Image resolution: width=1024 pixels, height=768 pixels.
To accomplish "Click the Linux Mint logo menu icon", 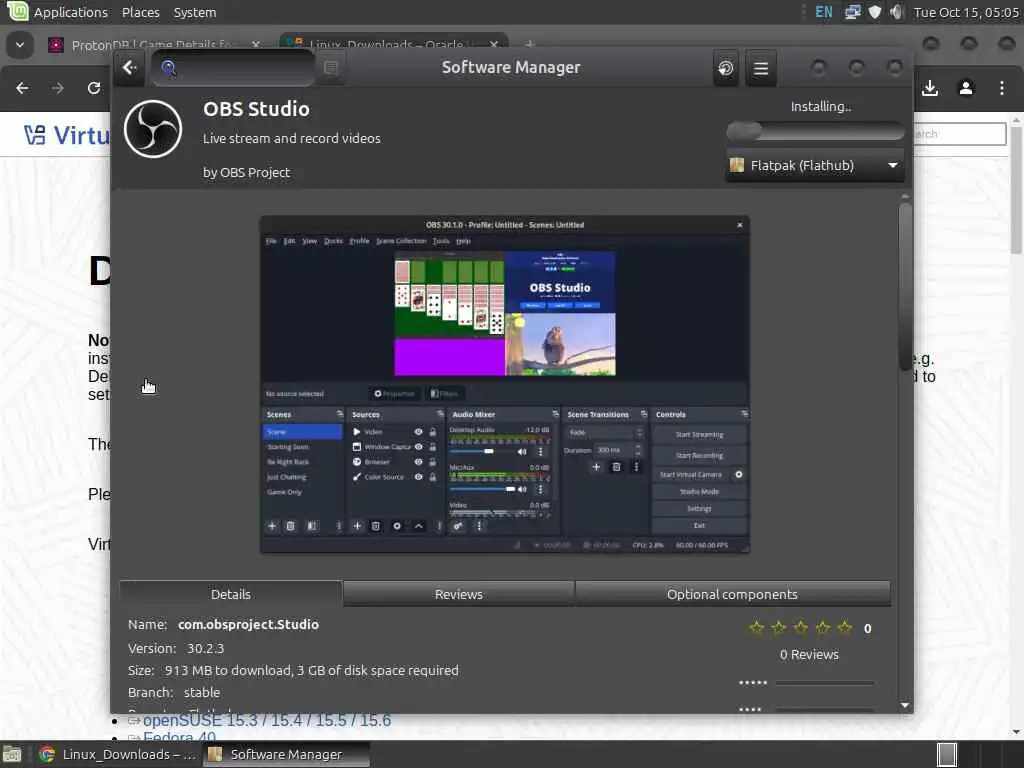I will coord(17,12).
